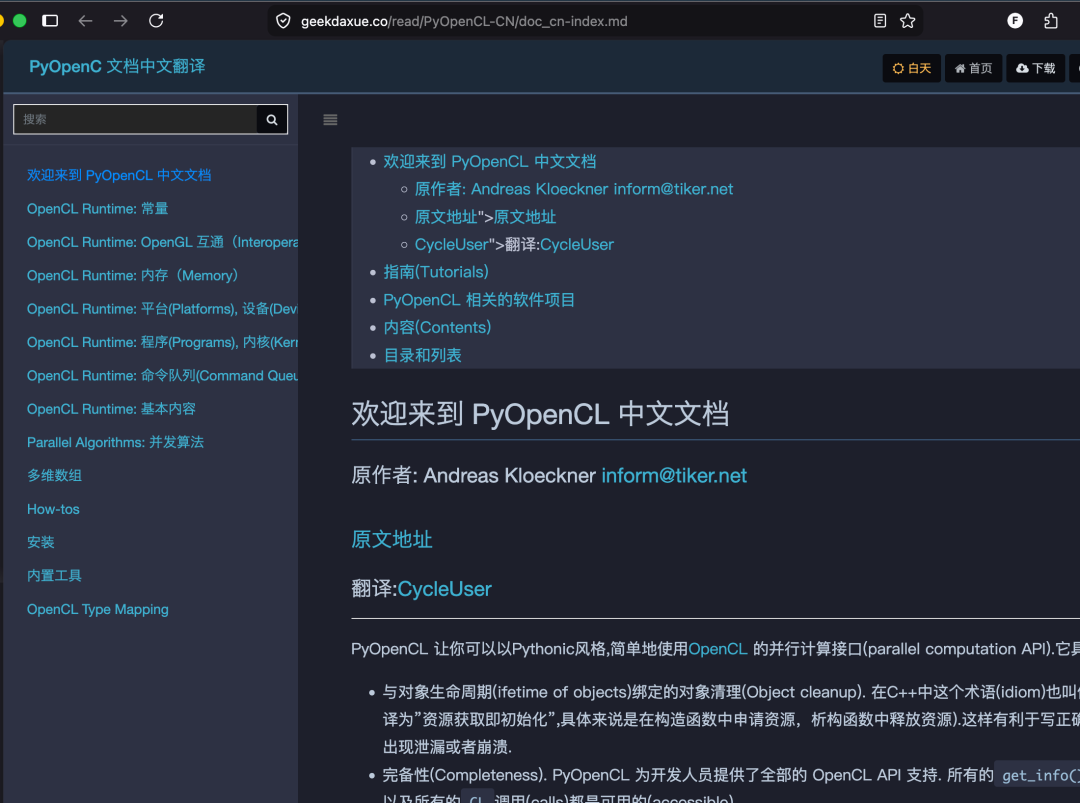This screenshot has width=1080, height=803.
Task: Open sidebar item OpenCL Runtime: 程序(Programs)
Action: [x=163, y=342]
